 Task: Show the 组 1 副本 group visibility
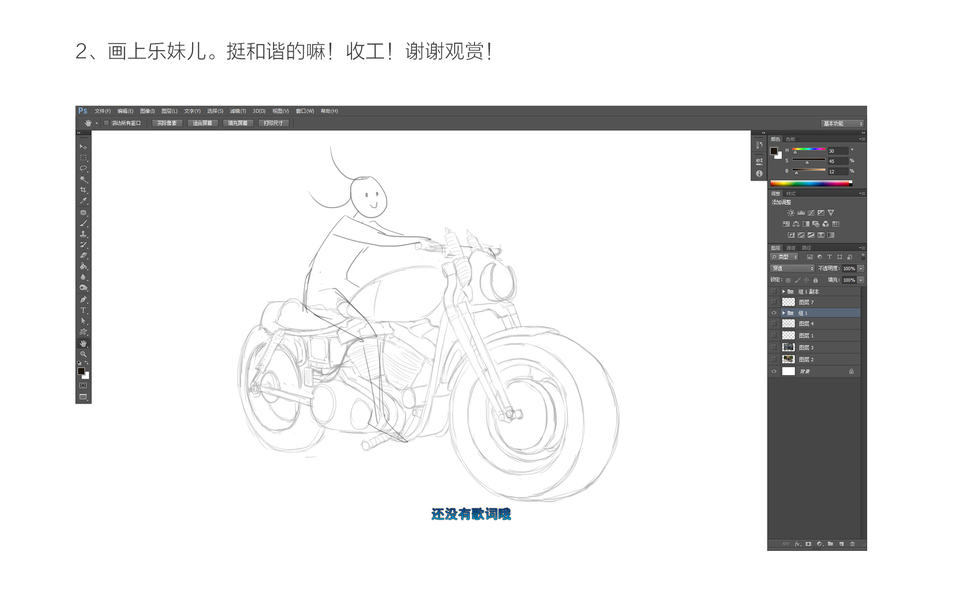[774, 291]
